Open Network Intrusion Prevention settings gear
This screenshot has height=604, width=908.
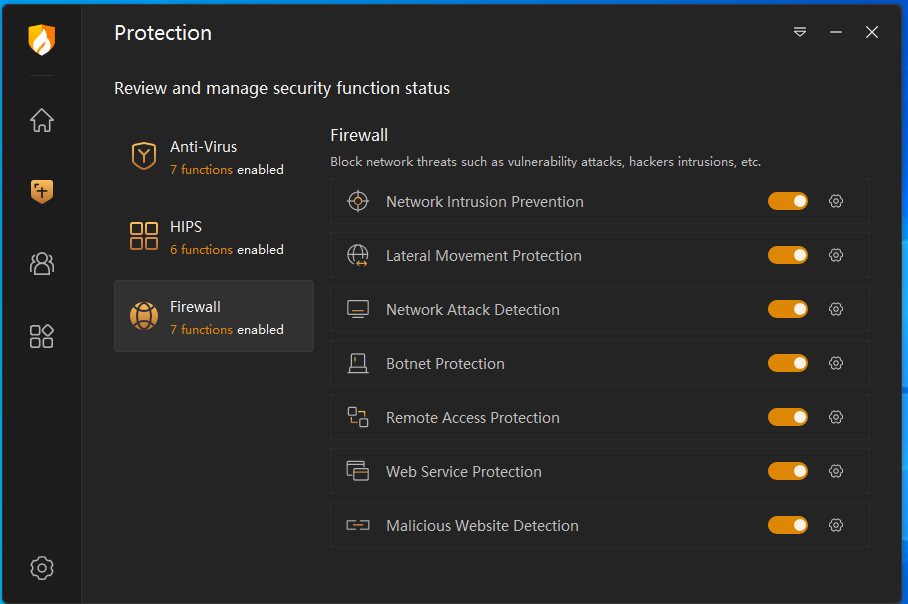pyautogui.click(x=836, y=201)
